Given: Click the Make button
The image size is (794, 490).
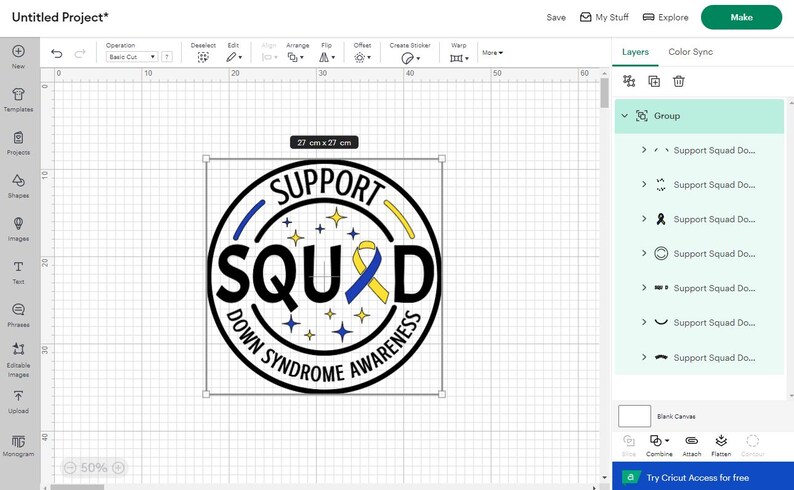Looking at the screenshot, I should pyautogui.click(x=741, y=17).
